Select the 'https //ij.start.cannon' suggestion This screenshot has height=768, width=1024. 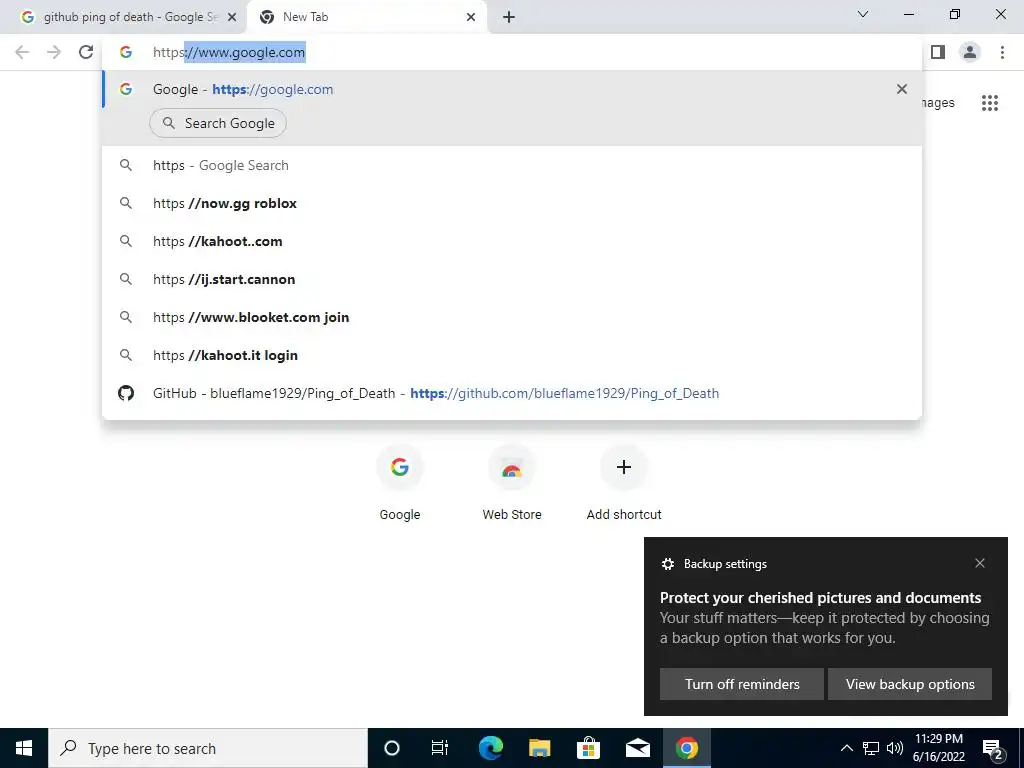(512, 279)
